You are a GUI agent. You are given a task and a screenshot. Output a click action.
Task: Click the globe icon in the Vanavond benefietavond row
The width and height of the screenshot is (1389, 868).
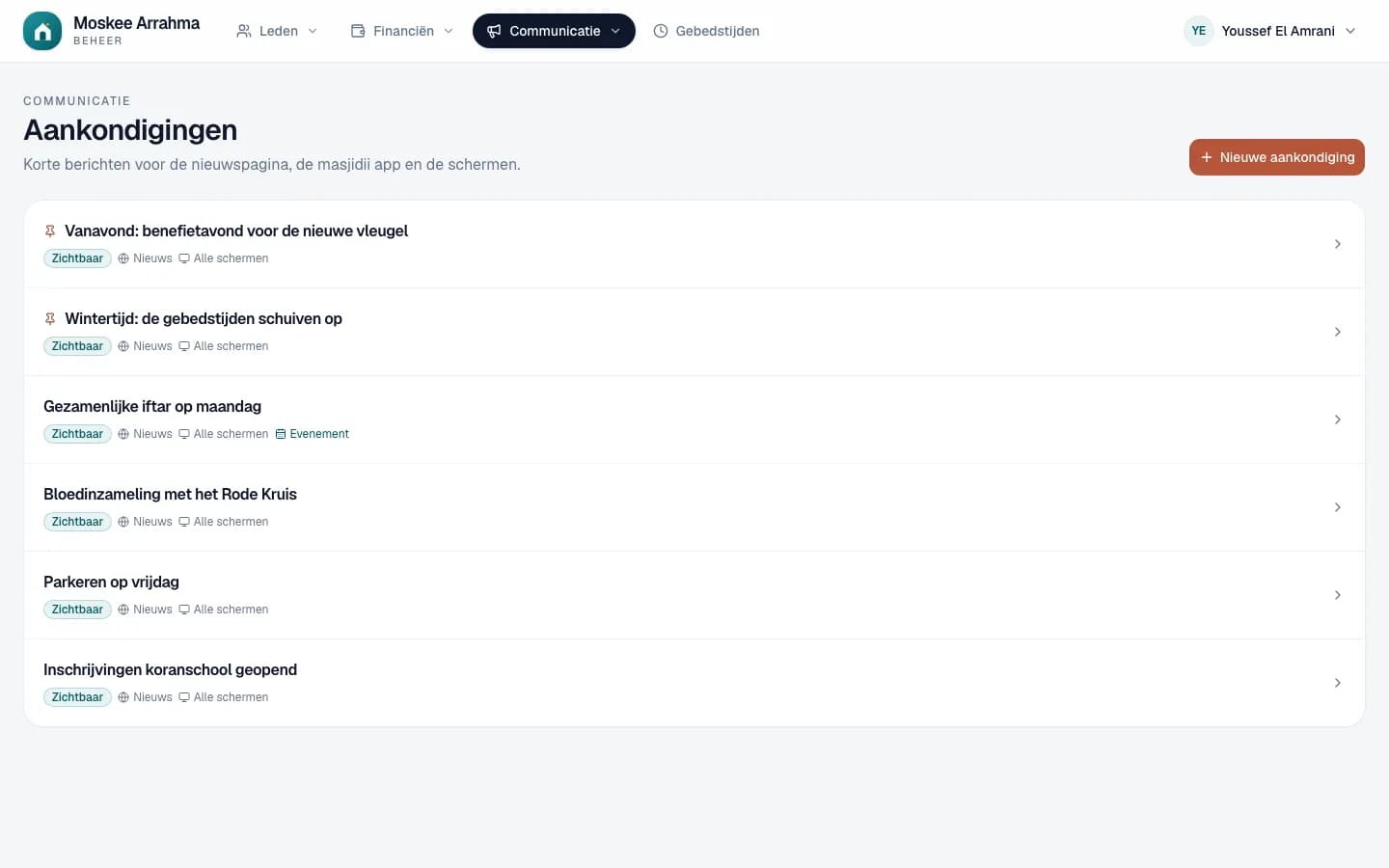[123, 258]
